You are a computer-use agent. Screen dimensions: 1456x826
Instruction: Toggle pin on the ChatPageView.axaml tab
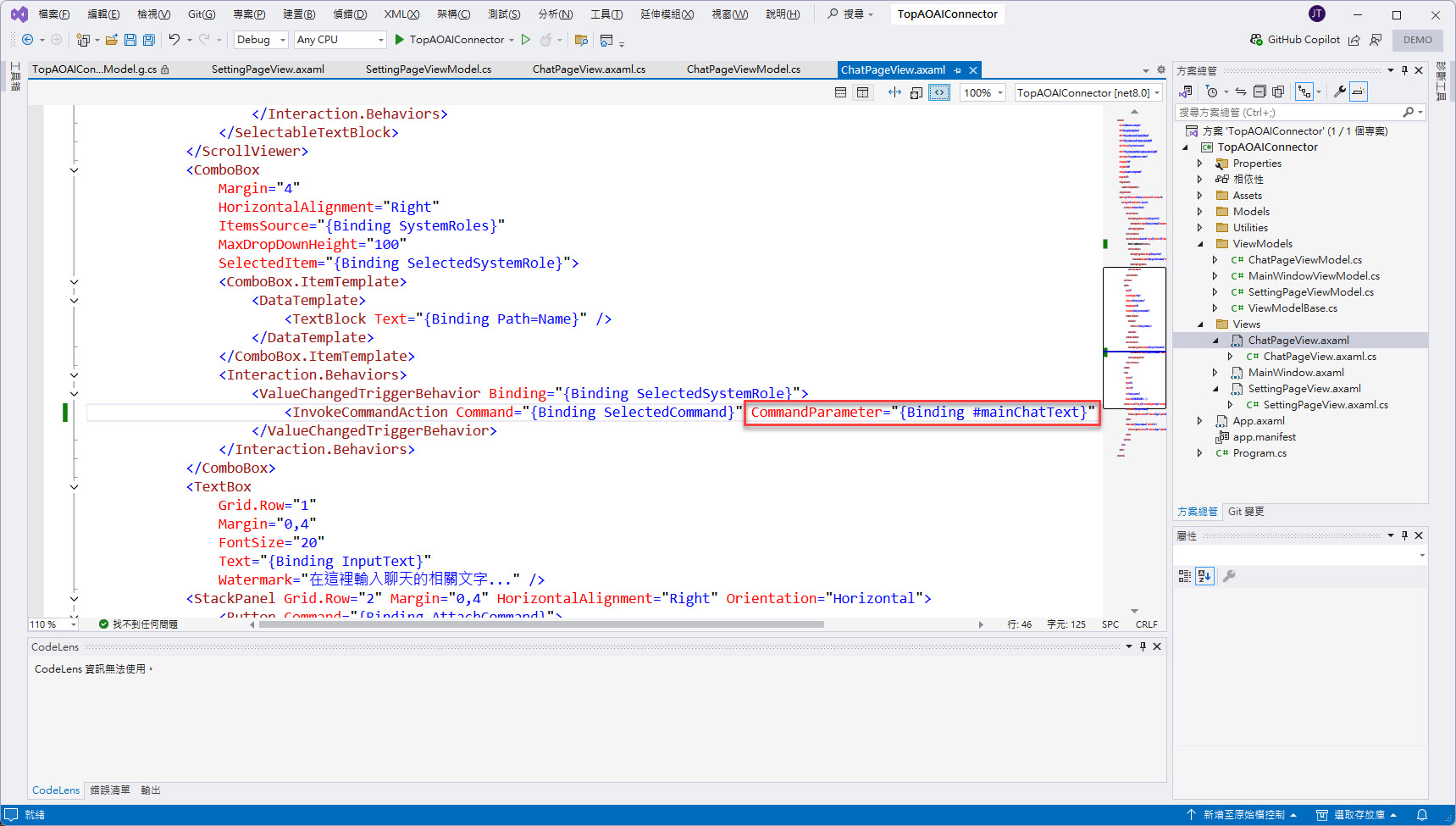(x=958, y=70)
